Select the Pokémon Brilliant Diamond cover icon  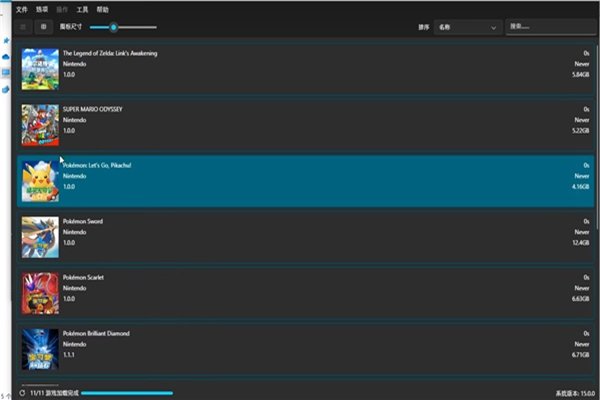click(x=40, y=350)
